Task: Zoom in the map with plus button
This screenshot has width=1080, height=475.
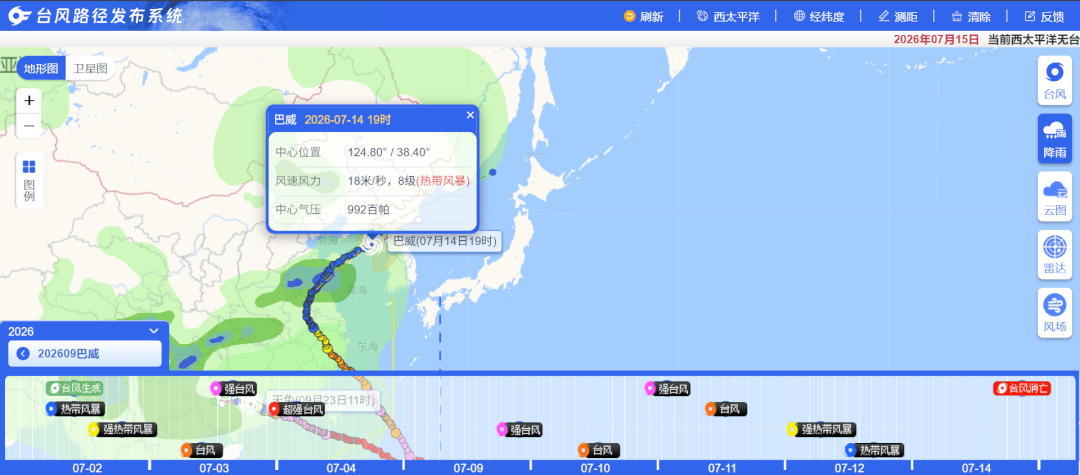Action: (29, 101)
